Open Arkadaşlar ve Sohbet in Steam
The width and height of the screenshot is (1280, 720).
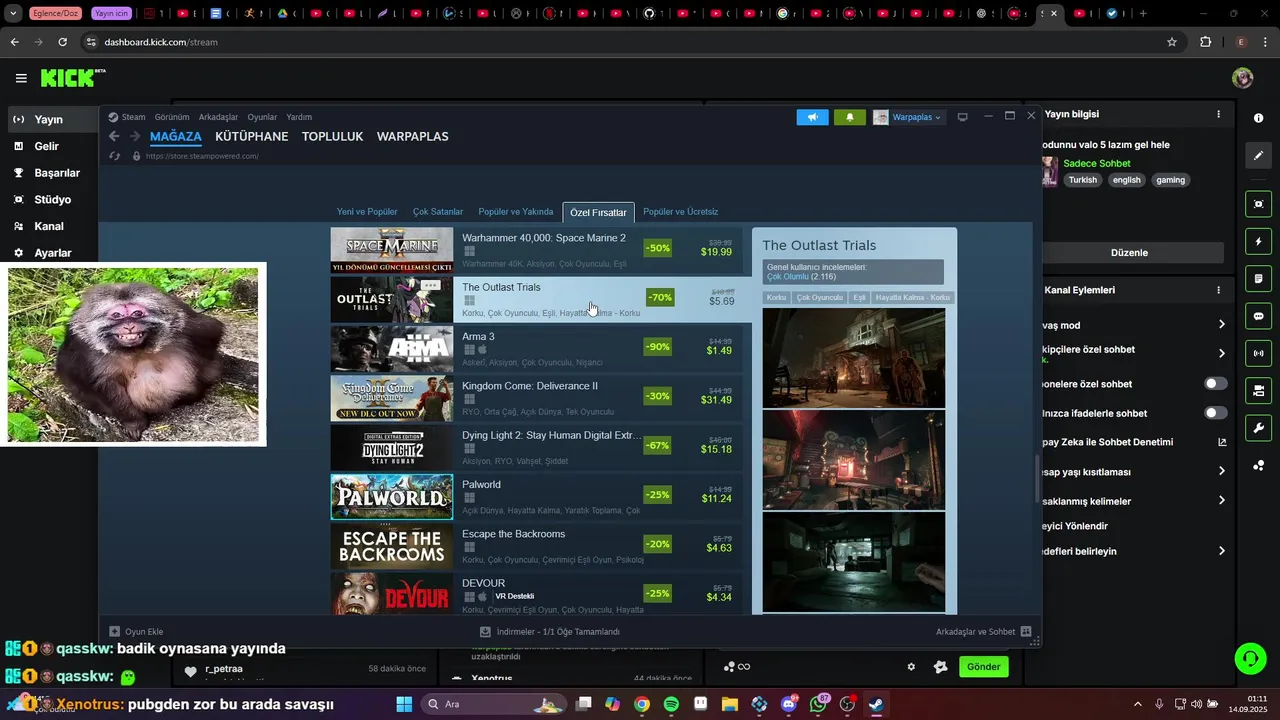pyautogui.click(x=983, y=632)
